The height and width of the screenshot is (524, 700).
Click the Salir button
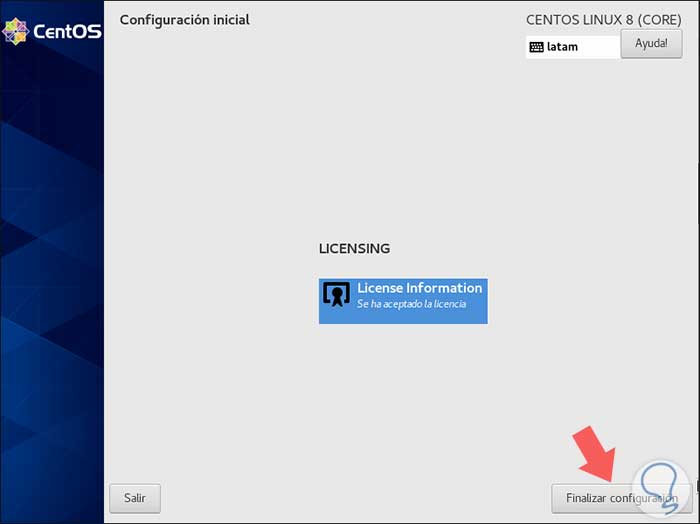(135, 498)
